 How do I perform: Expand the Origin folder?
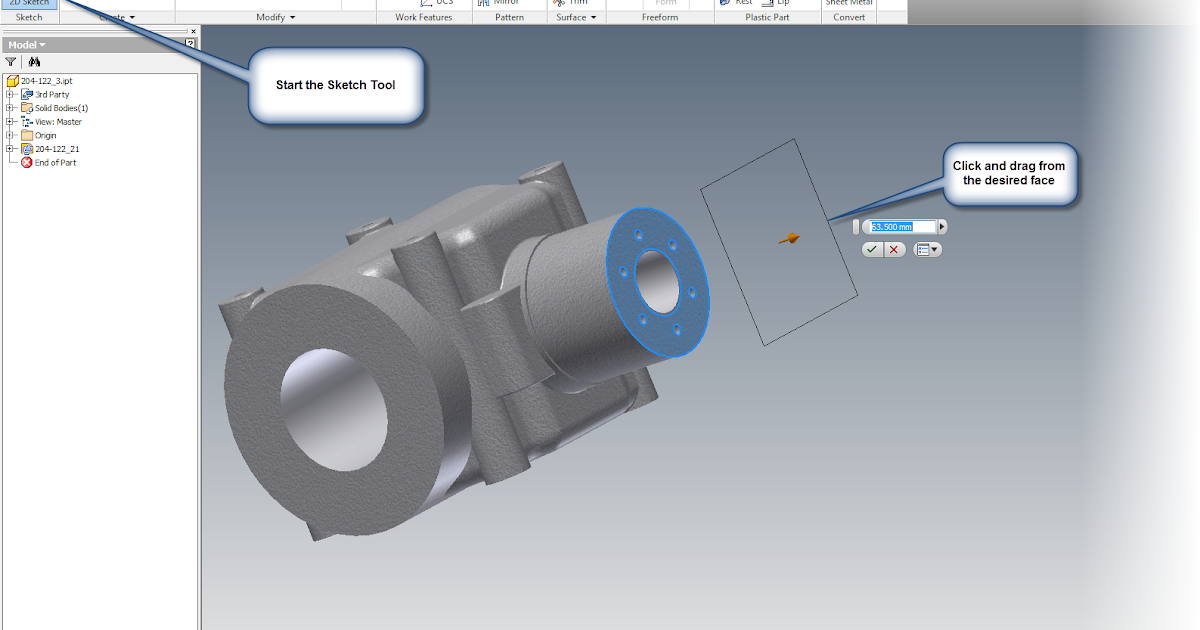tap(7, 134)
